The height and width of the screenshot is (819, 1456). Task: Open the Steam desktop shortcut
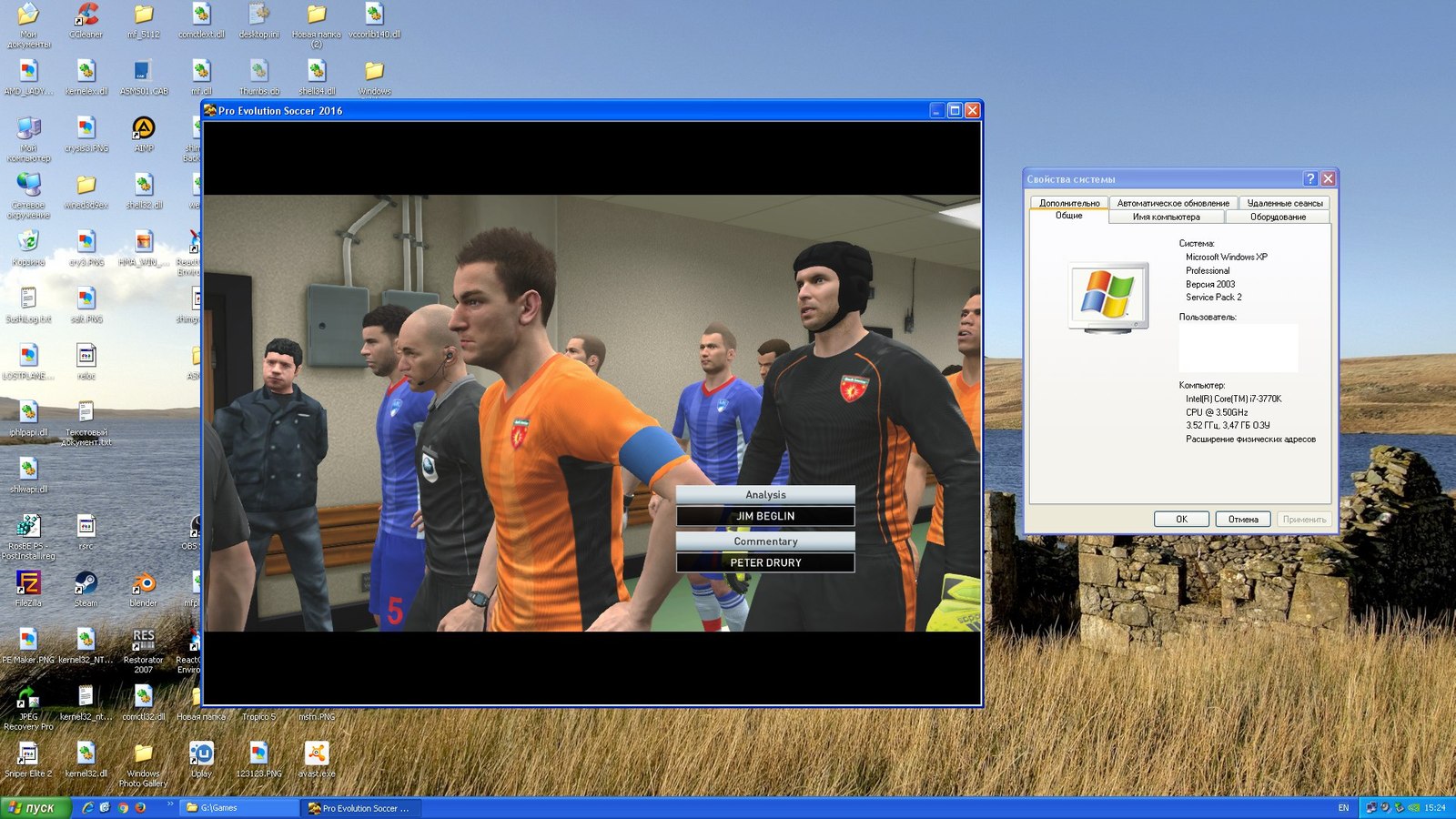[x=86, y=584]
